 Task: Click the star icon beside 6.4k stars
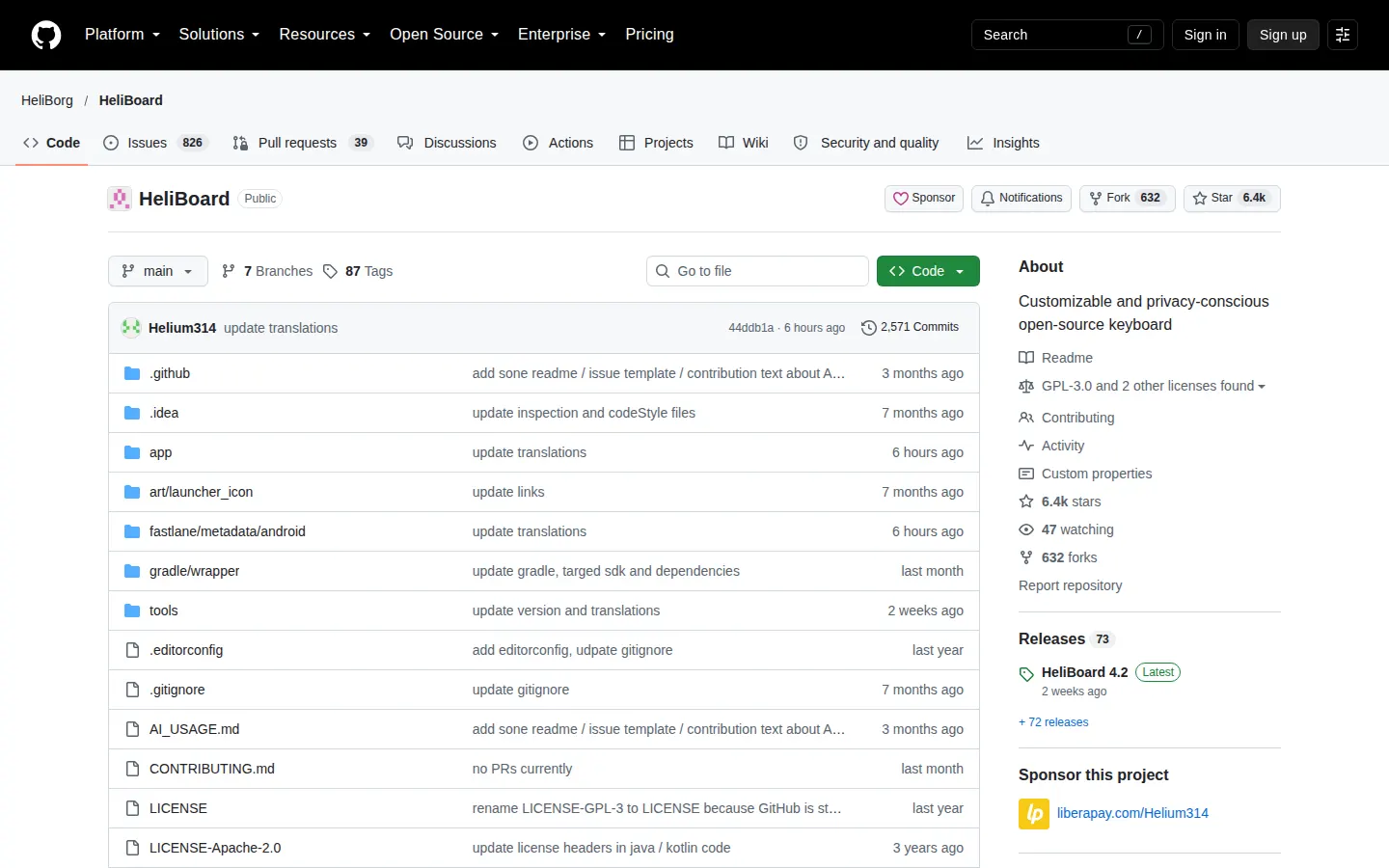[x=1026, y=502]
